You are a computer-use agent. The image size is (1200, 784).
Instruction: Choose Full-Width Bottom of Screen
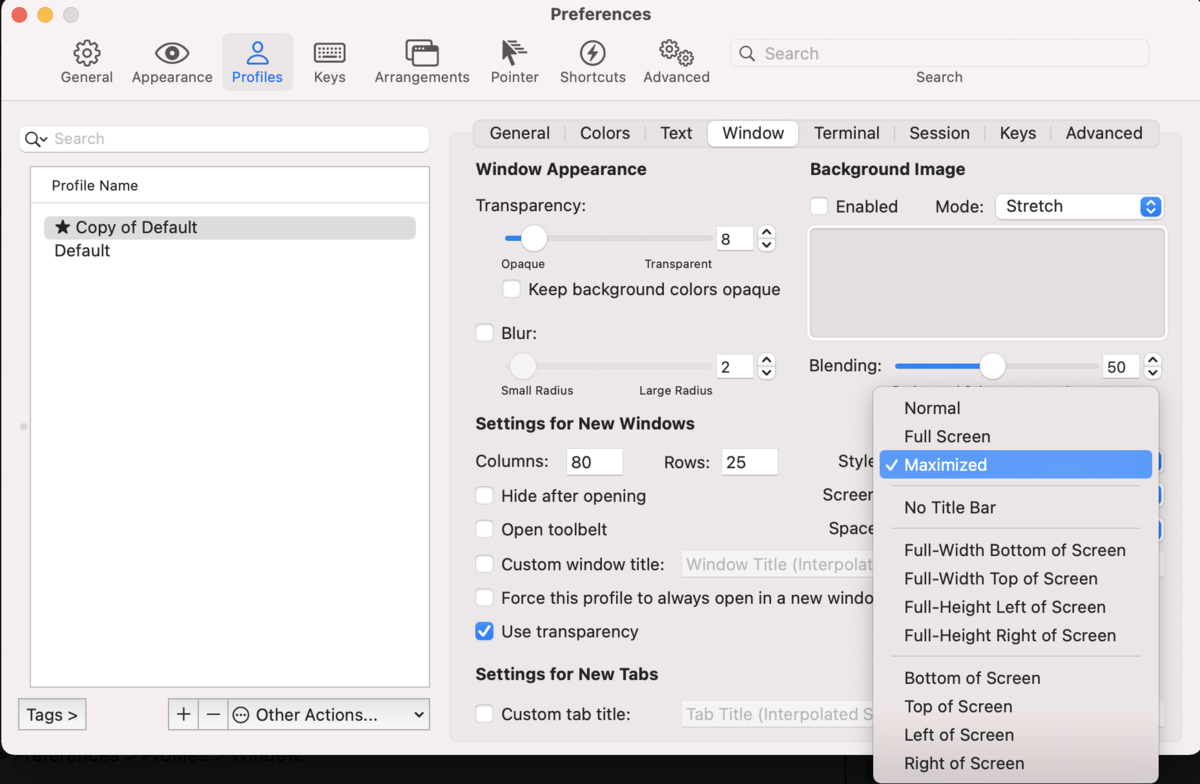[1016, 550]
